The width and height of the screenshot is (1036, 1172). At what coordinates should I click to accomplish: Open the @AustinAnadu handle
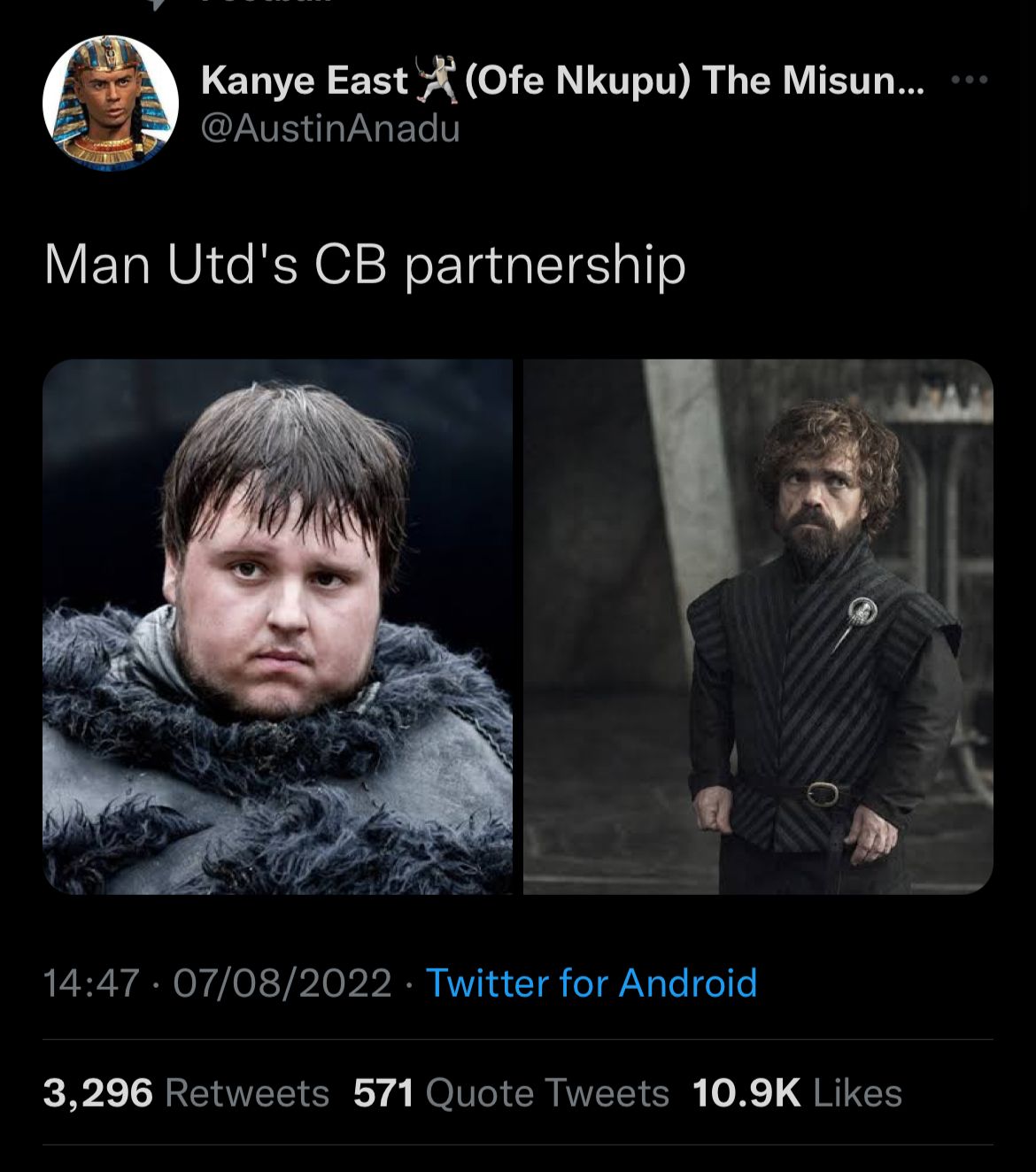tap(331, 130)
